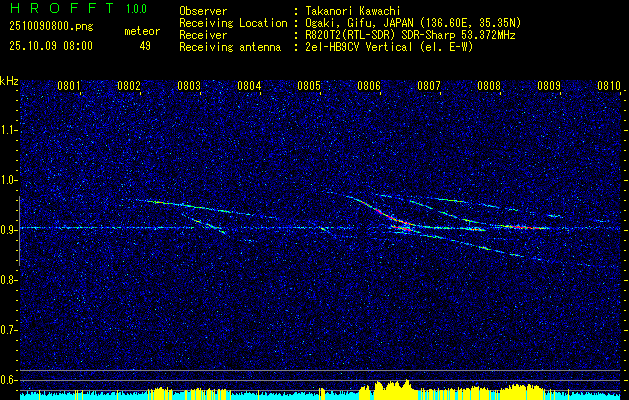Click the meteor count value 49
The height and width of the screenshot is (400, 629).
(145, 46)
